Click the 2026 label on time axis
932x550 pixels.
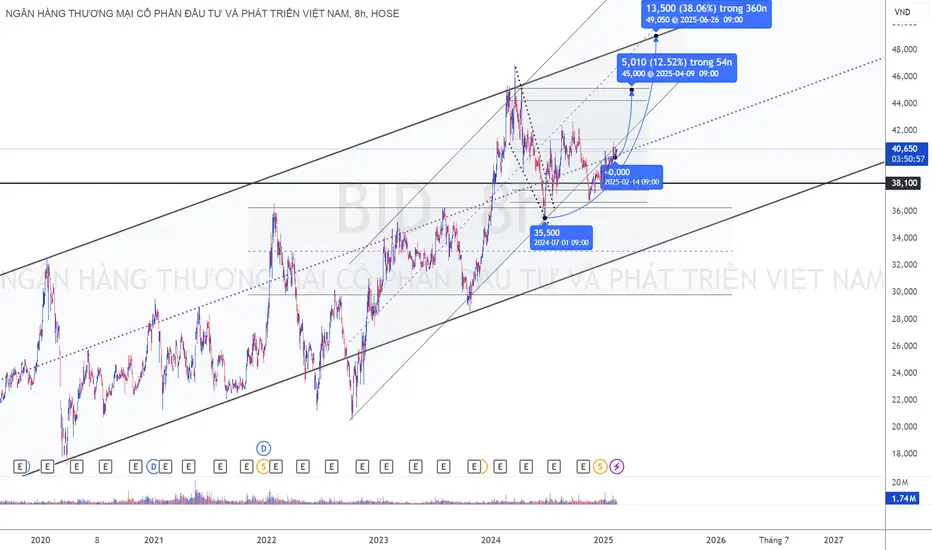[x=716, y=540]
